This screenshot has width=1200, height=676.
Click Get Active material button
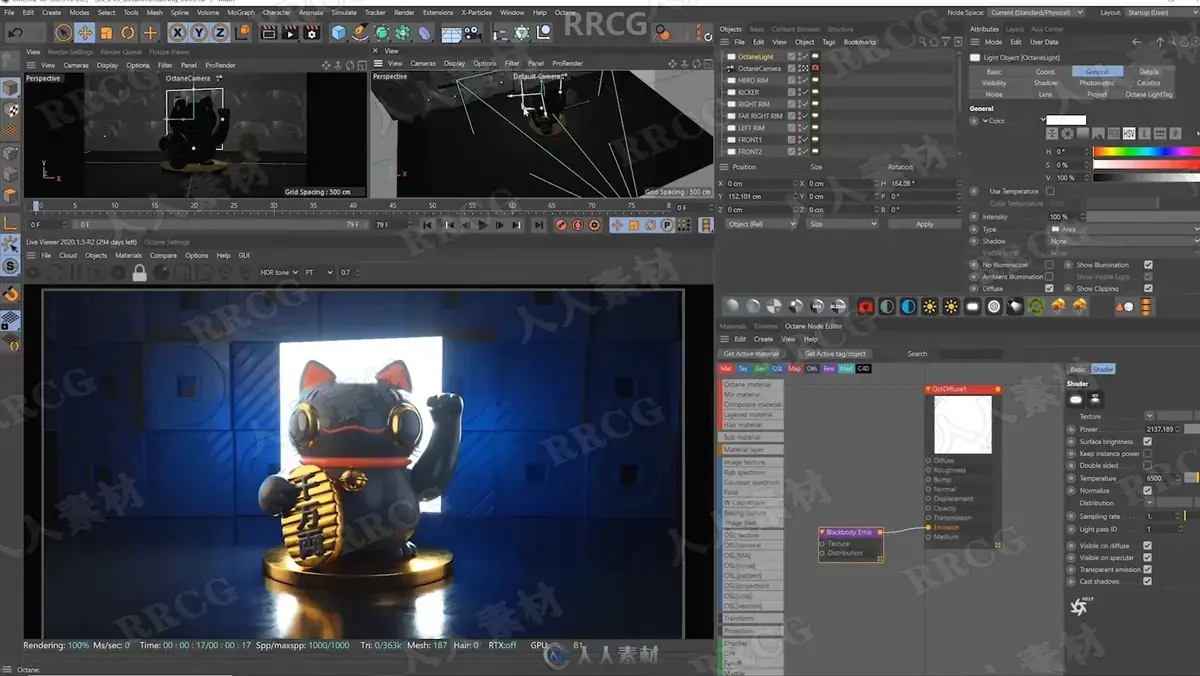751,353
